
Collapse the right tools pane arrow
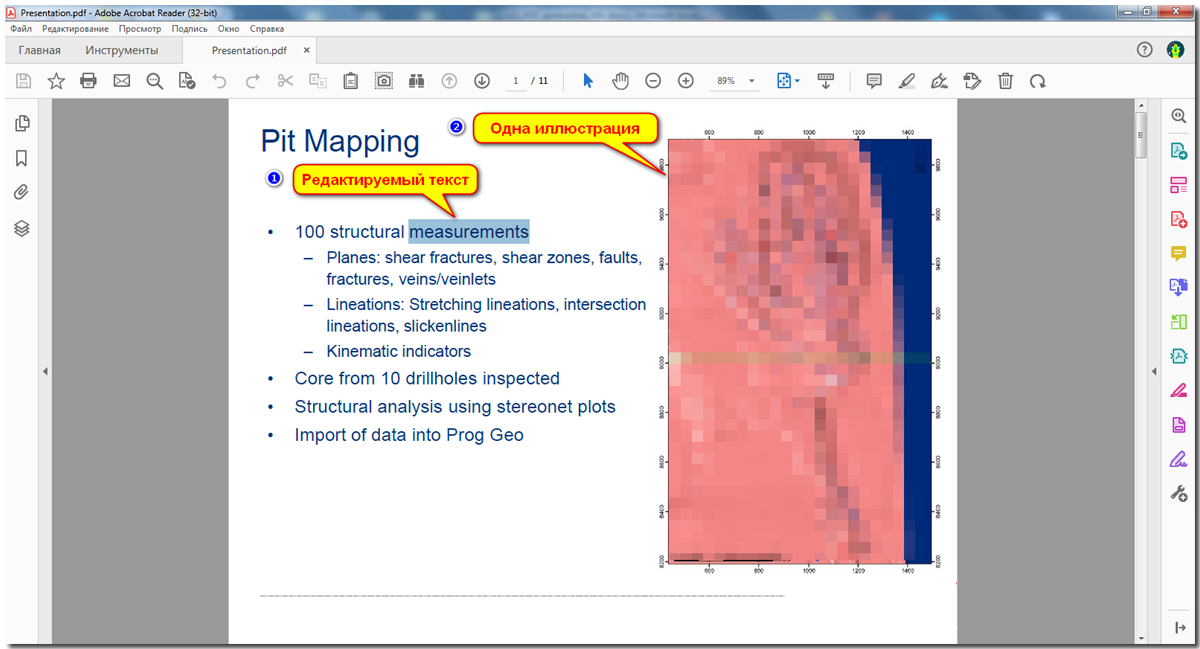pyautogui.click(x=1153, y=372)
